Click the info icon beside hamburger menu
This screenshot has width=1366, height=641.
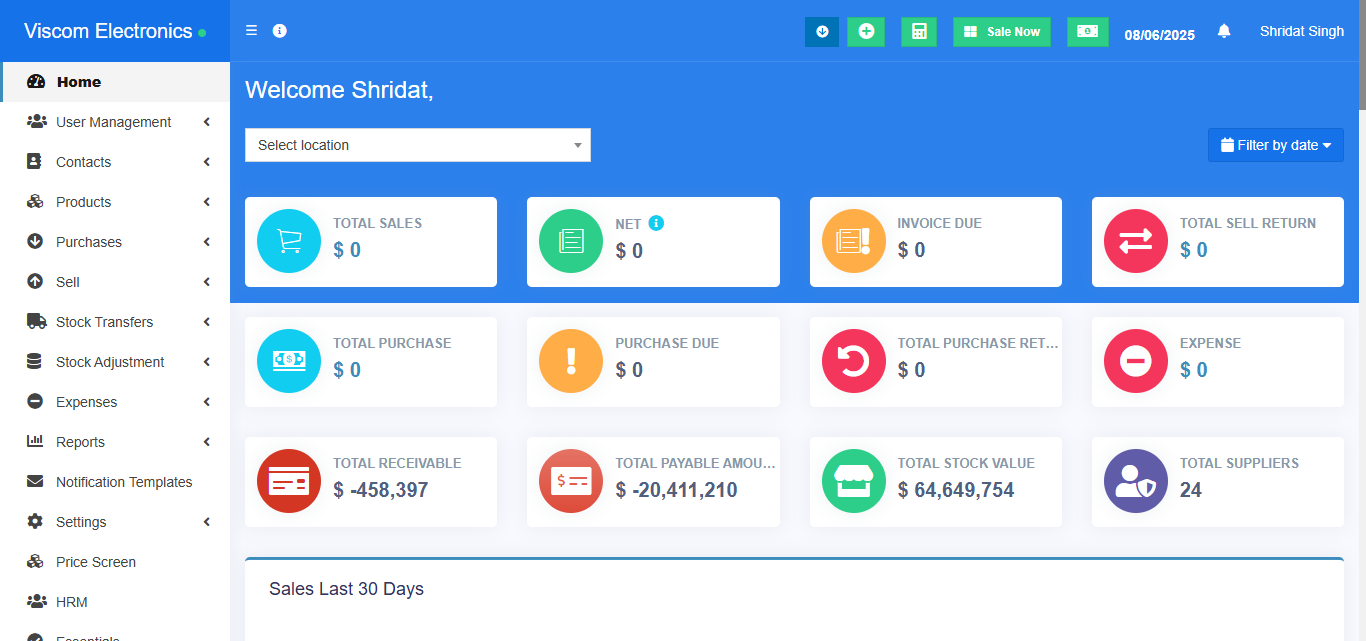pyautogui.click(x=280, y=31)
